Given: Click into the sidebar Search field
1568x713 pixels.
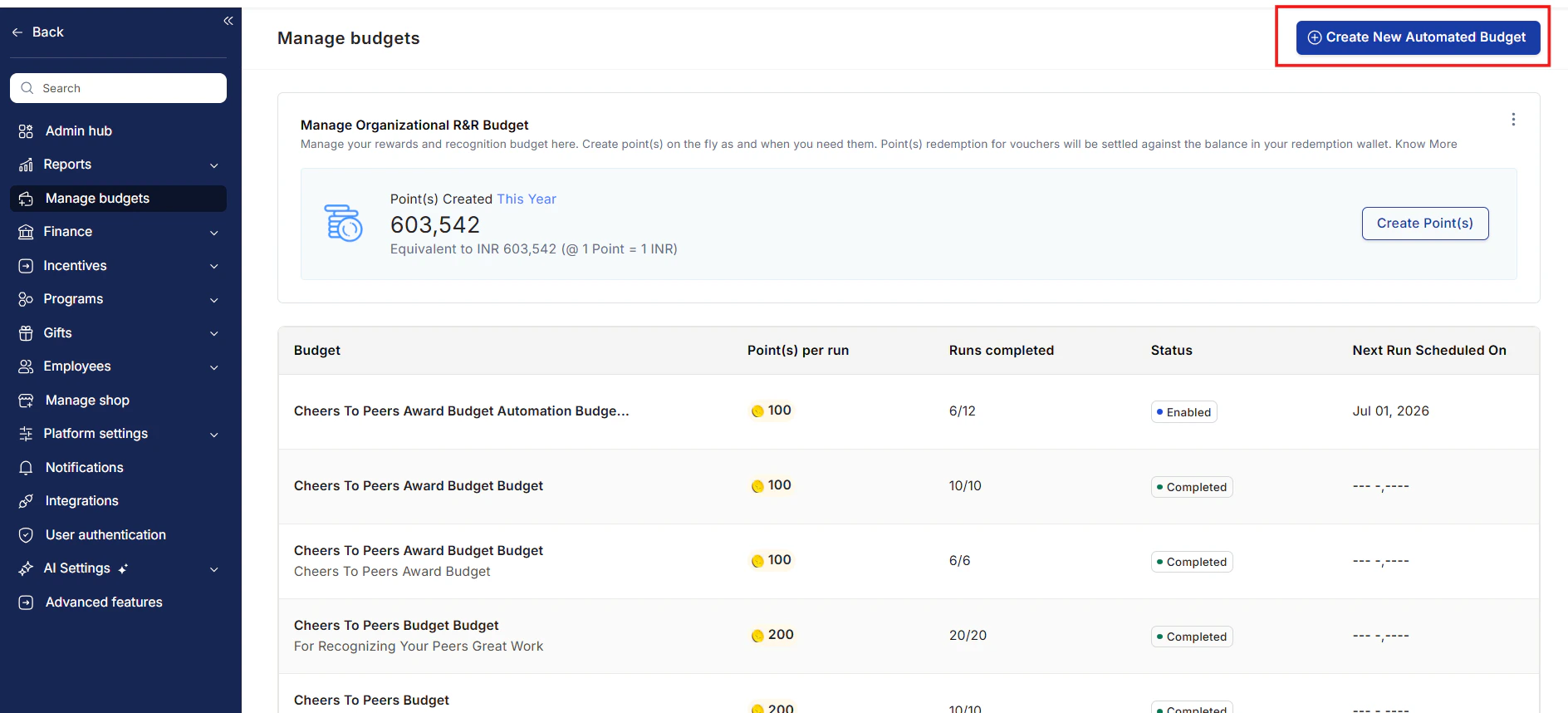Looking at the screenshot, I should tap(118, 88).
